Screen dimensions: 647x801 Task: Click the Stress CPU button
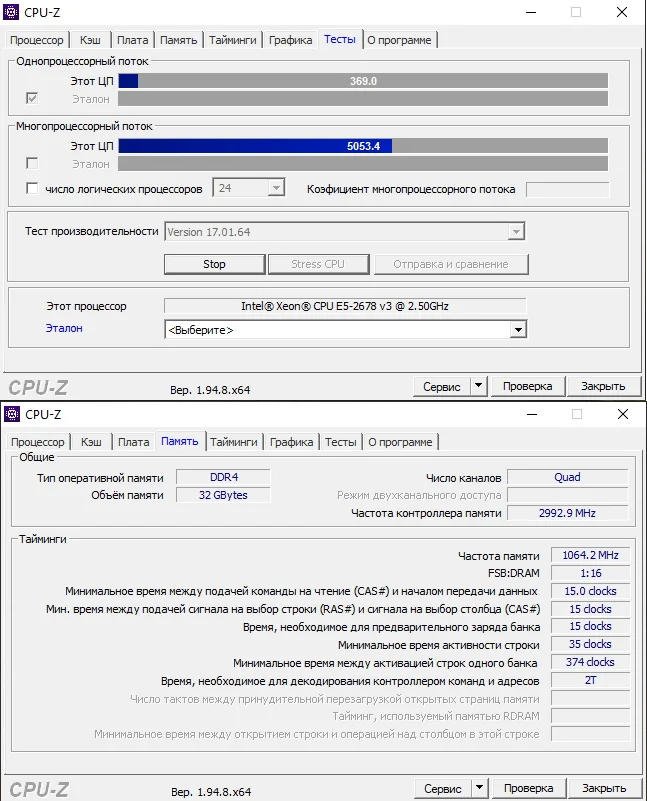coord(318,264)
